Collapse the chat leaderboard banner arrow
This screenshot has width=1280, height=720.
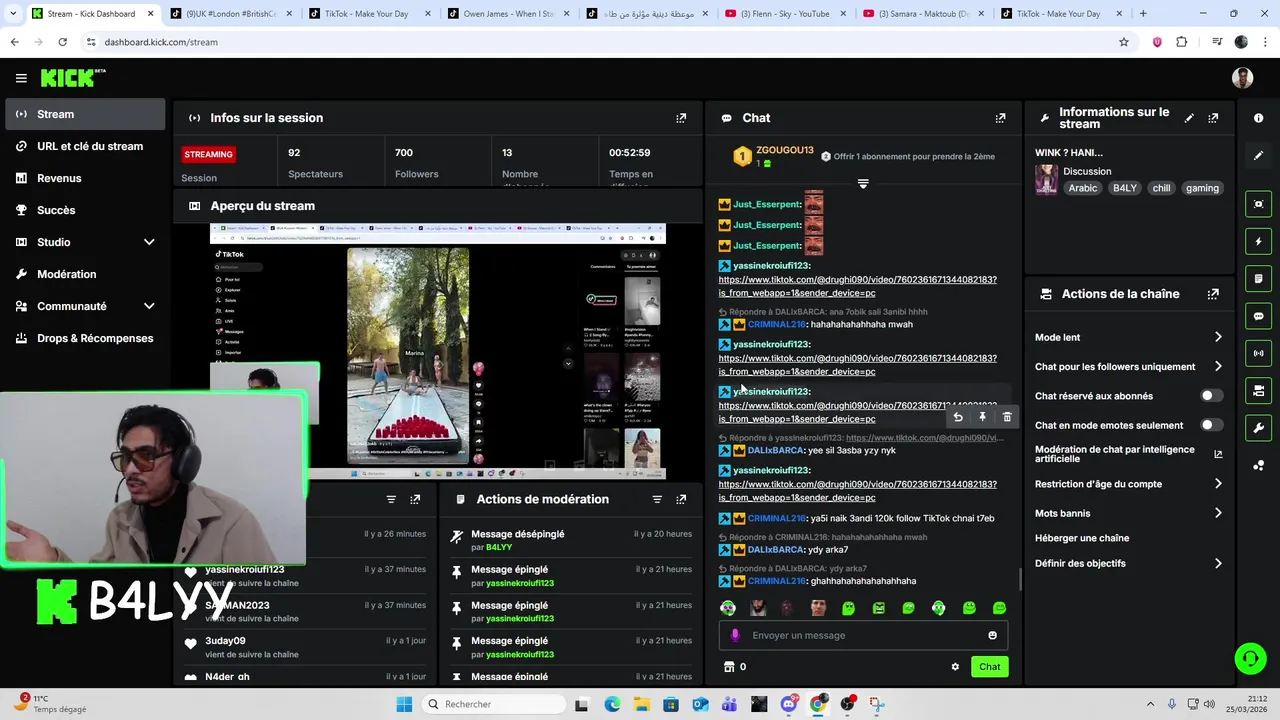863,184
